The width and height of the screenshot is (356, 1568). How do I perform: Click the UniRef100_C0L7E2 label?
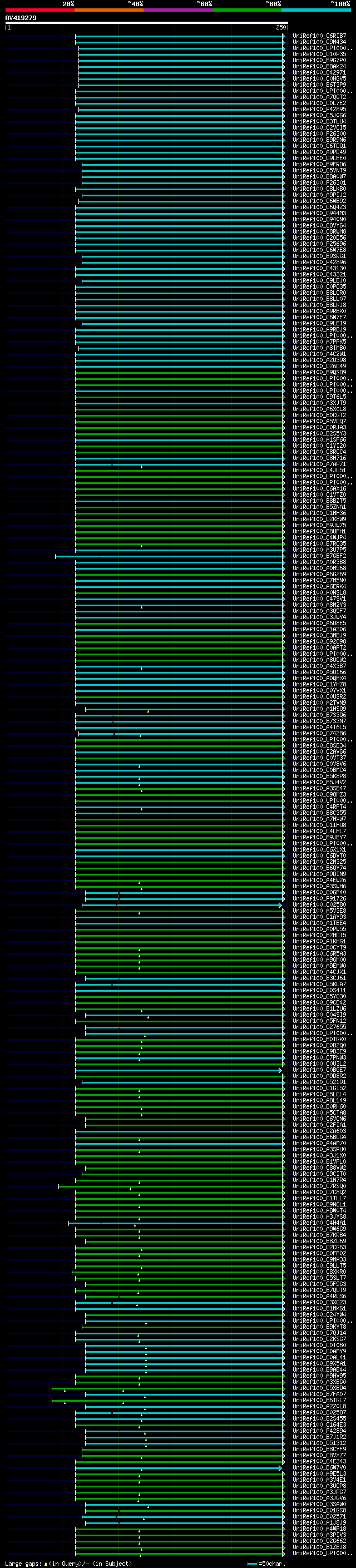pyautogui.click(x=319, y=103)
